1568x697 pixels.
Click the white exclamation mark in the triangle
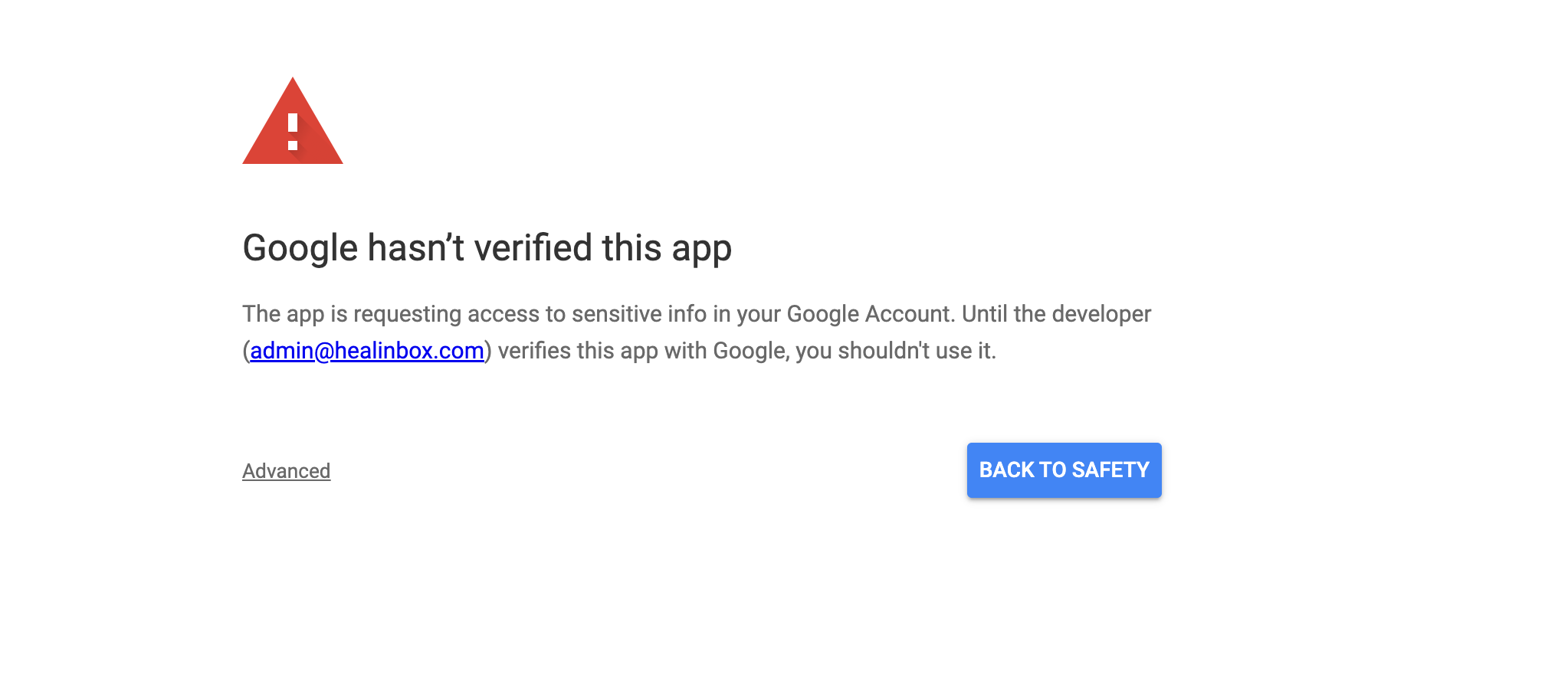pyautogui.click(x=293, y=132)
